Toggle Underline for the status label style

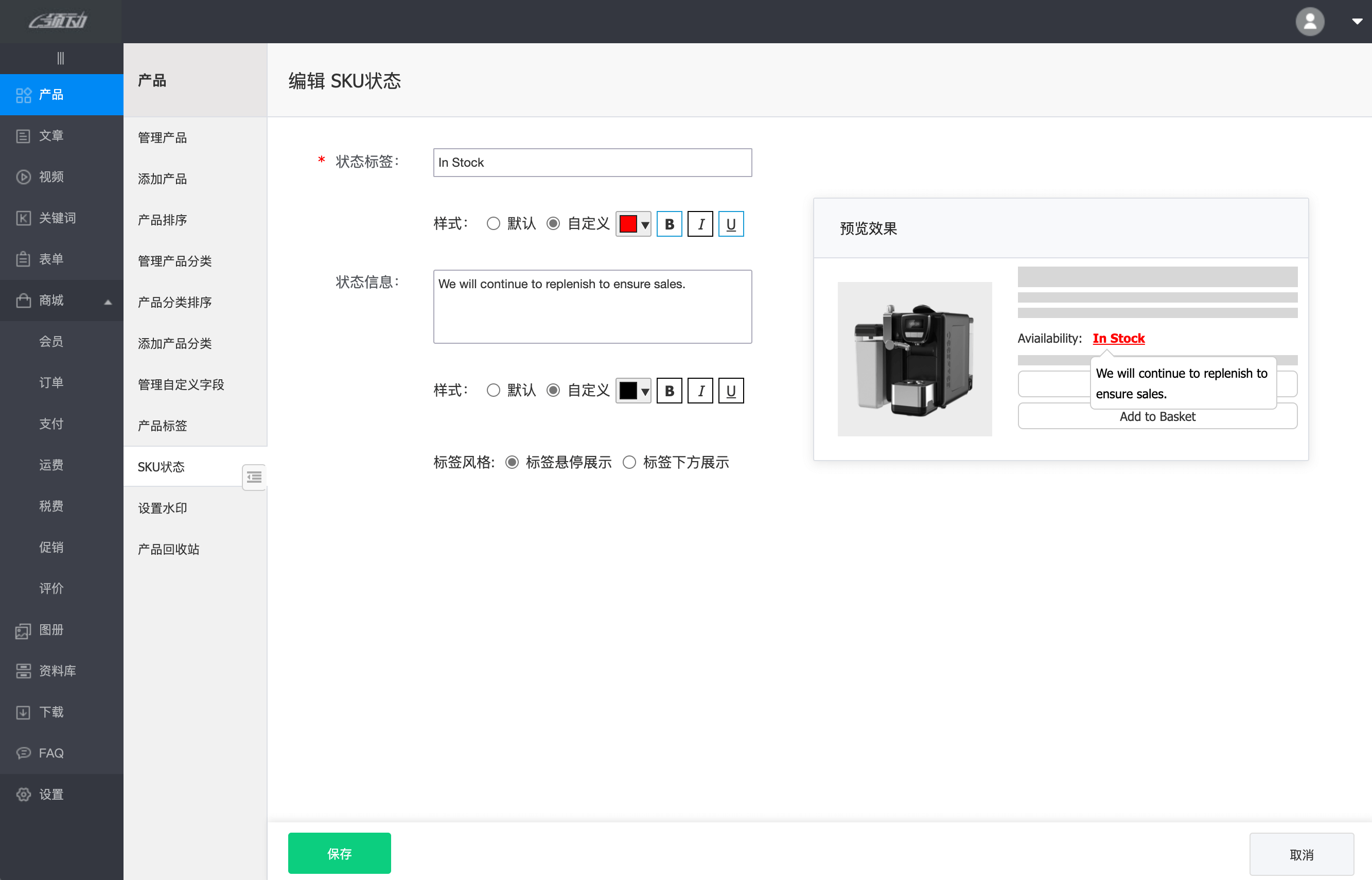[x=730, y=224]
